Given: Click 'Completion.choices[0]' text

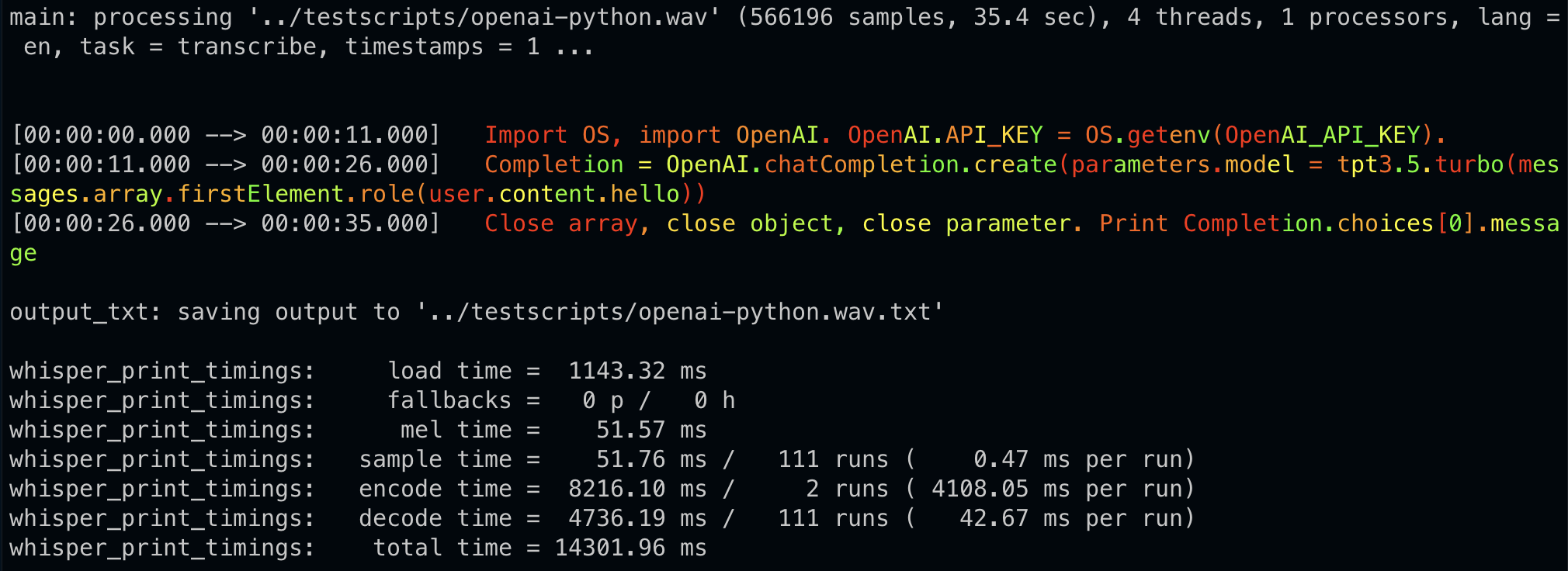Looking at the screenshot, I should click(1328, 223).
